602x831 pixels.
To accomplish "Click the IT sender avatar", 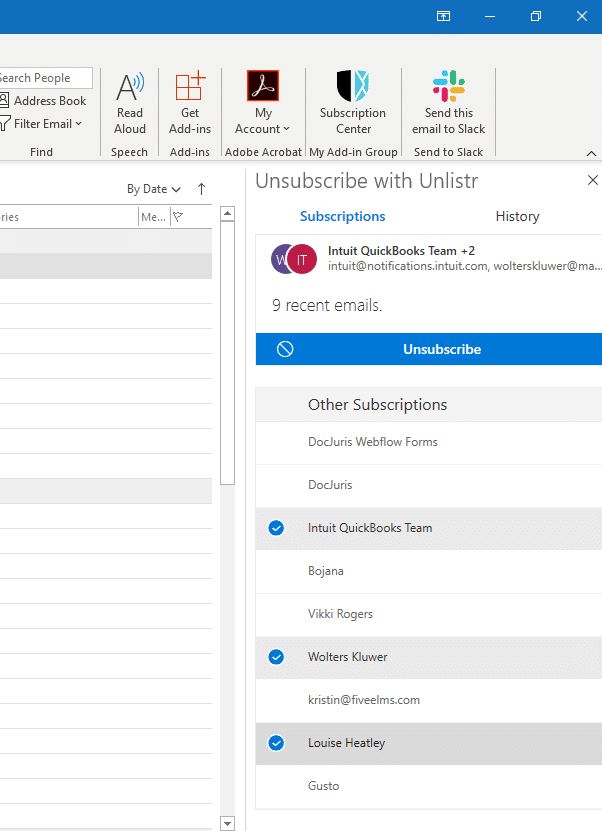I will point(302,259).
